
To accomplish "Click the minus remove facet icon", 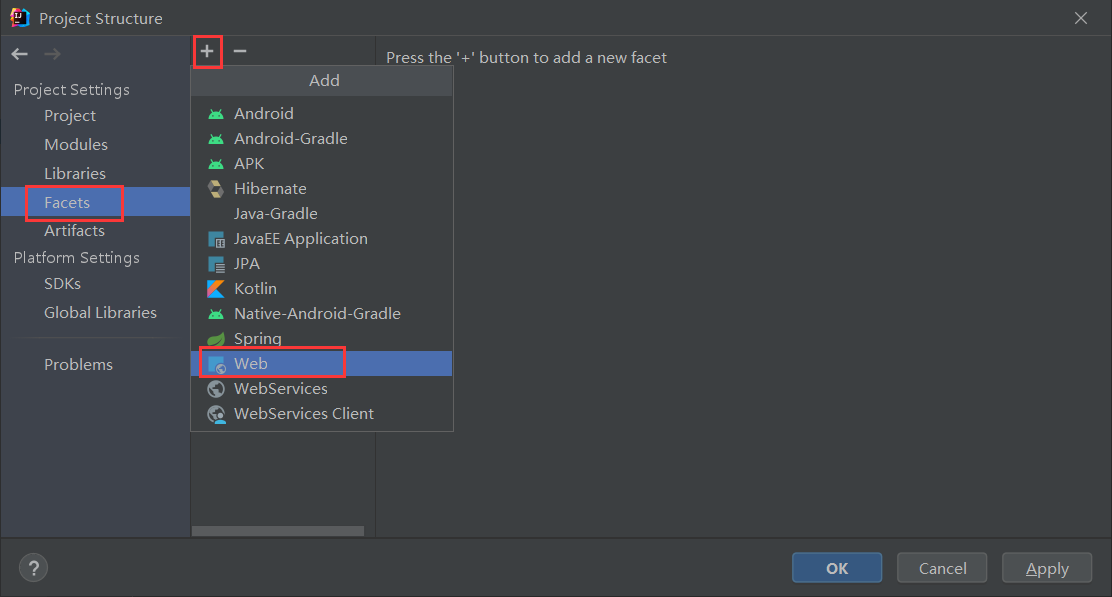I will coord(240,51).
